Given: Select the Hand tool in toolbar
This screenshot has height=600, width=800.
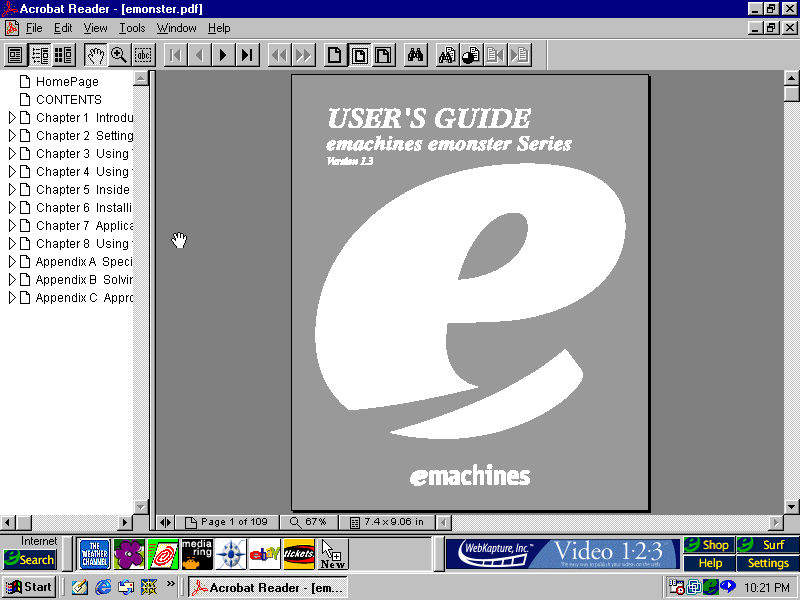Looking at the screenshot, I should point(95,55).
